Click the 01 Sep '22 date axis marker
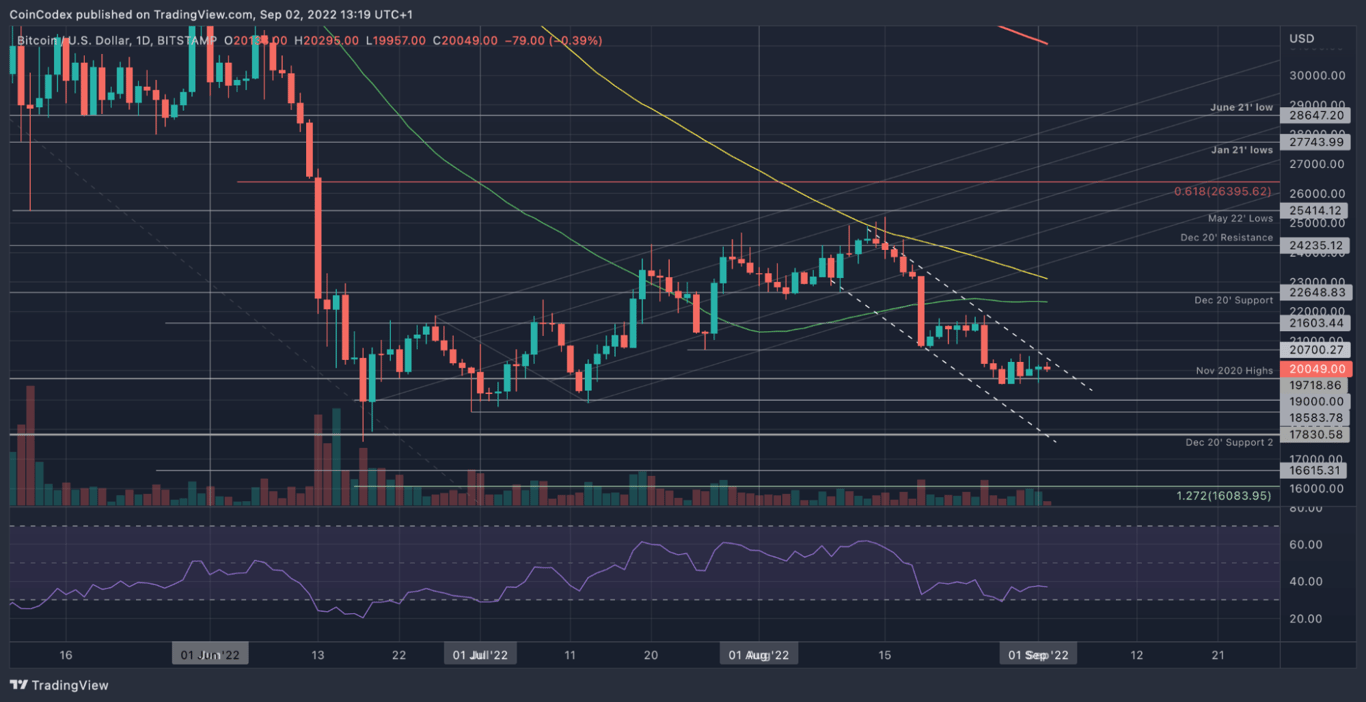This screenshot has height=702, width=1366. pos(1037,654)
